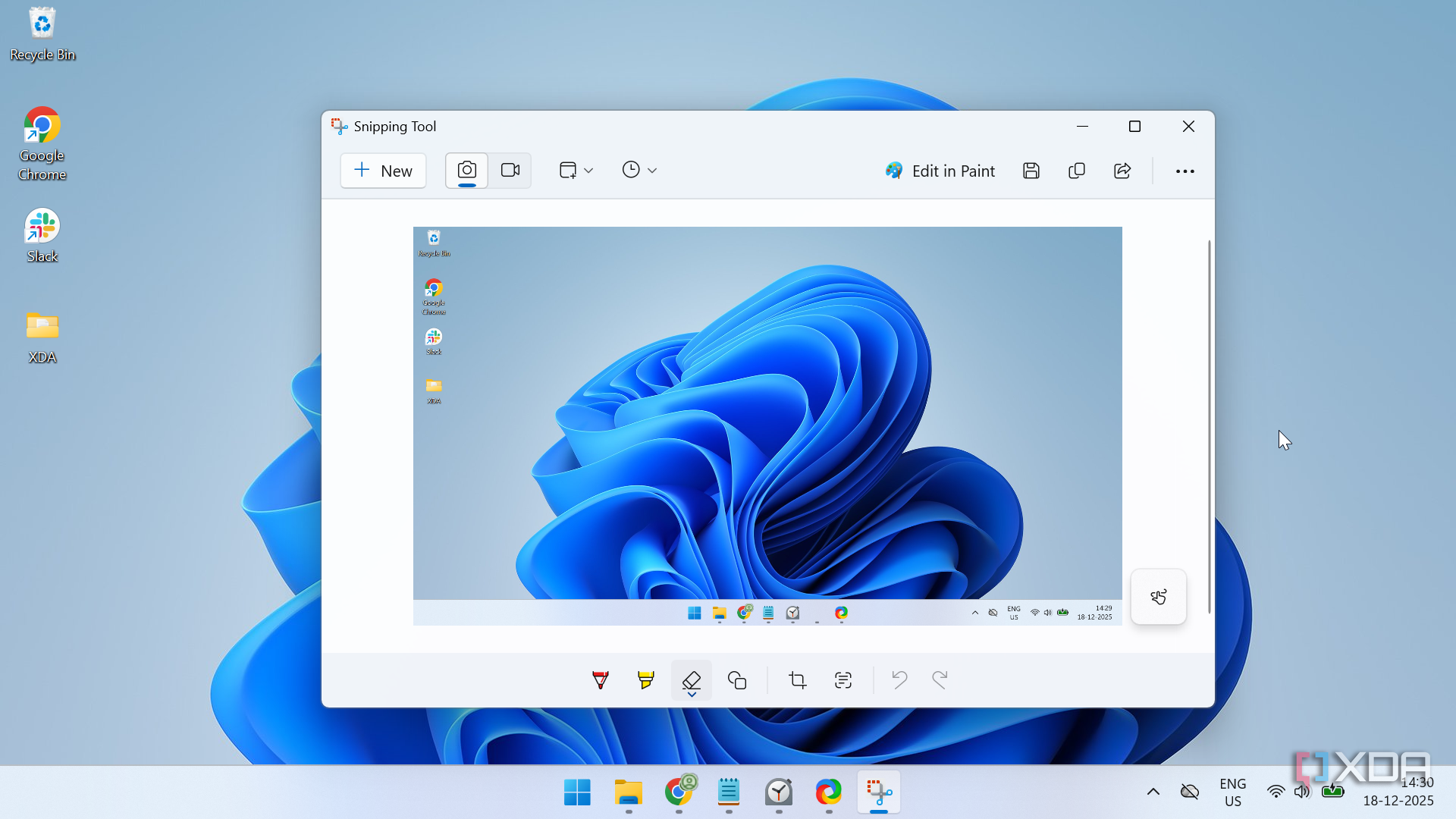1456x819 pixels.
Task: Open the Text actions tool
Action: tap(843, 680)
